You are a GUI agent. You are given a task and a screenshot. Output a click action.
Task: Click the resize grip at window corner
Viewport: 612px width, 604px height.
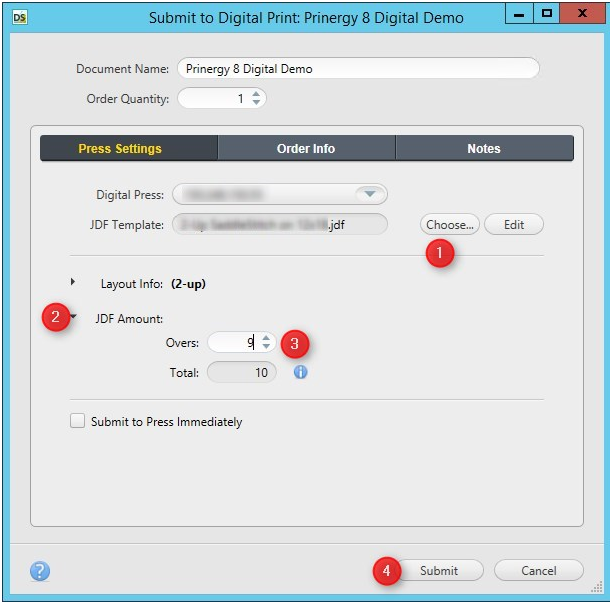[x=597, y=587]
